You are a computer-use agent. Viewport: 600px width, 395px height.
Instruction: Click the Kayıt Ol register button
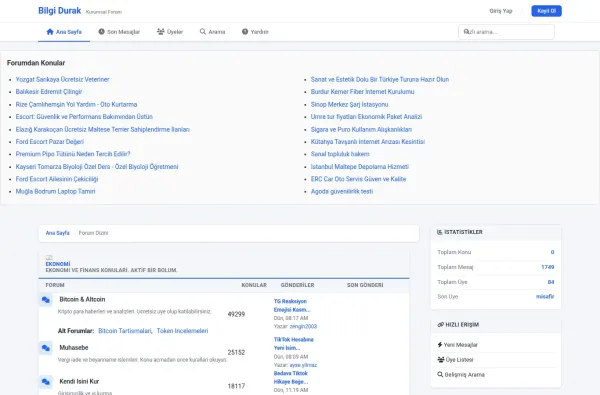(546, 11)
